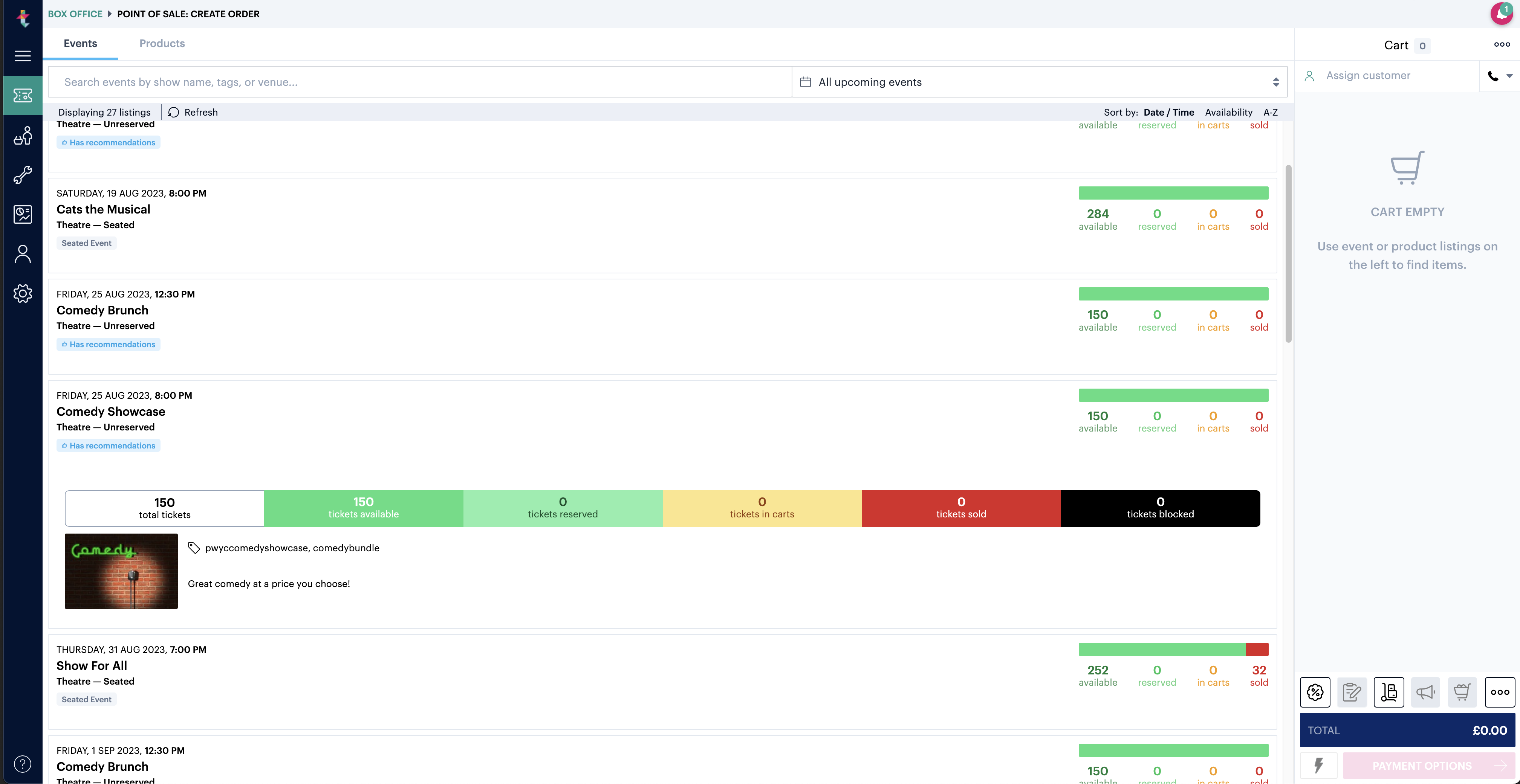The width and height of the screenshot is (1520, 784).
Task: Open the Box Office ticket icon in sidebar
Action: tap(23, 96)
